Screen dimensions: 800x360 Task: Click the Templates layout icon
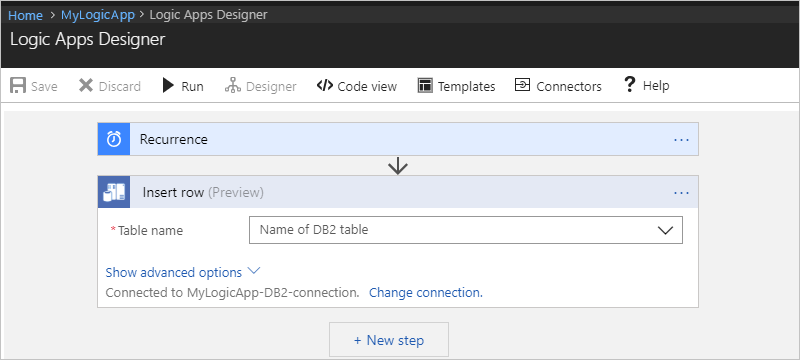[425, 86]
